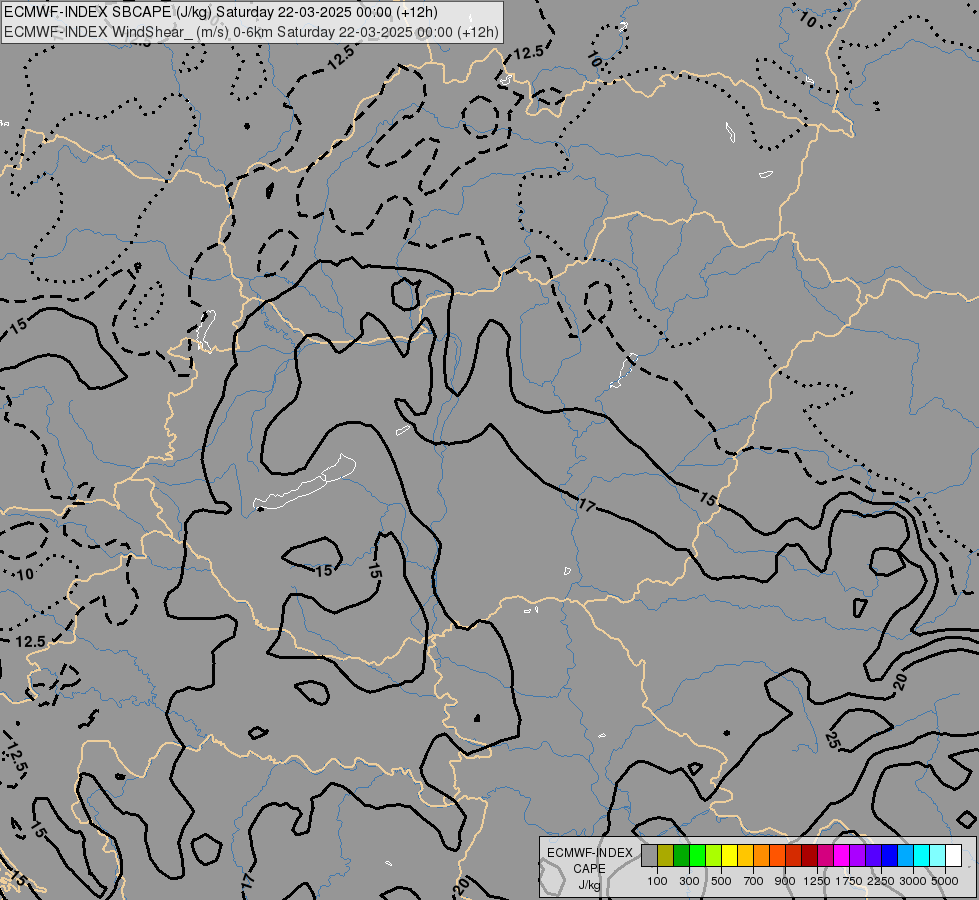Select the bright cyan legend swatch
The width and height of the screenshot is (979, 900).
coord(922,855)
